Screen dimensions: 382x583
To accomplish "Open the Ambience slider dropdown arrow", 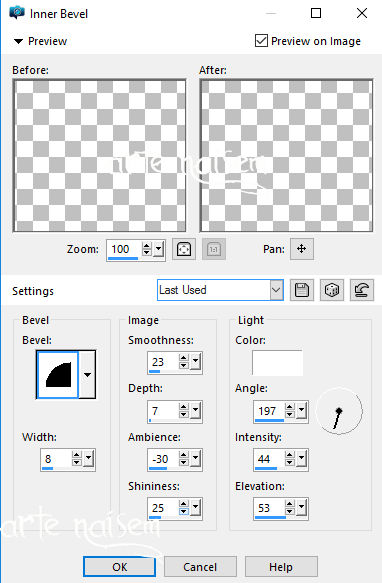I will pos(196,459).
